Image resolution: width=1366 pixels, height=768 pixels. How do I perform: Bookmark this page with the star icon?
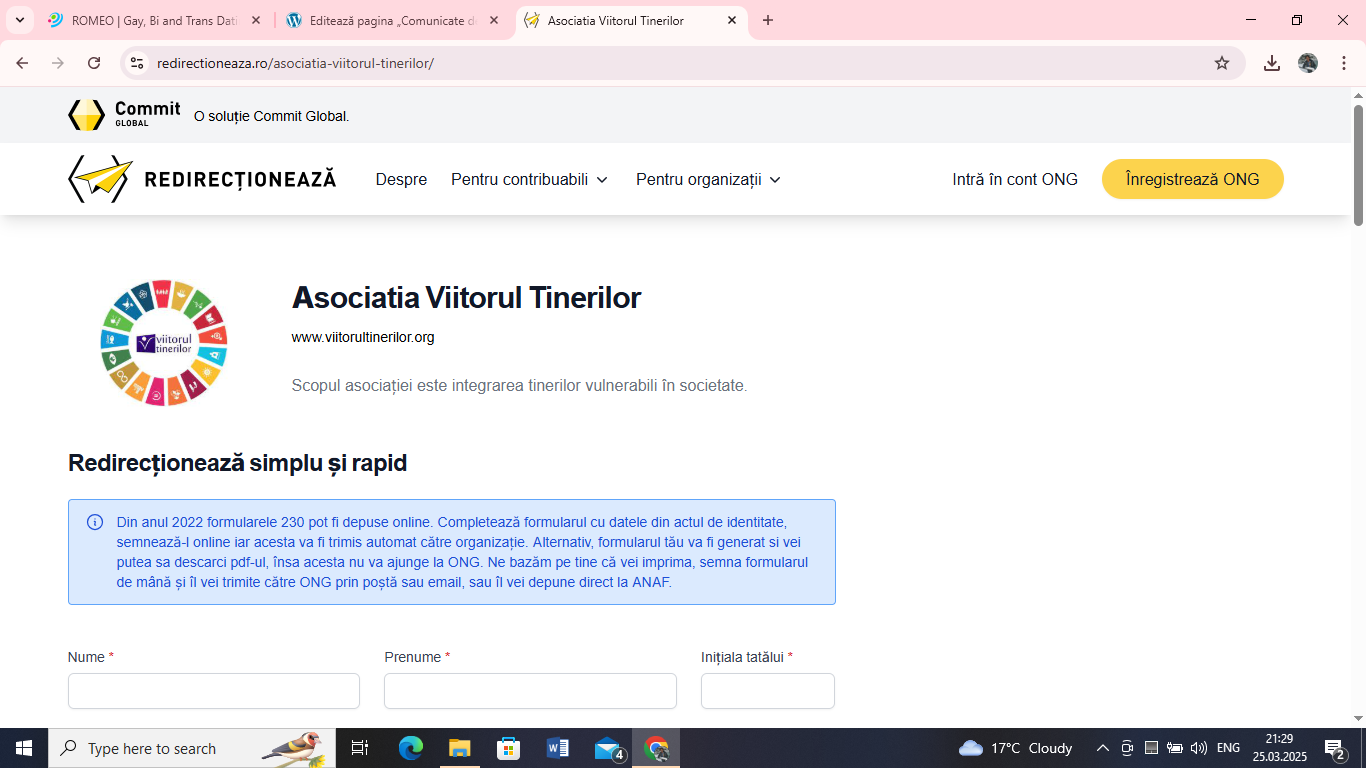(1221, 63)
